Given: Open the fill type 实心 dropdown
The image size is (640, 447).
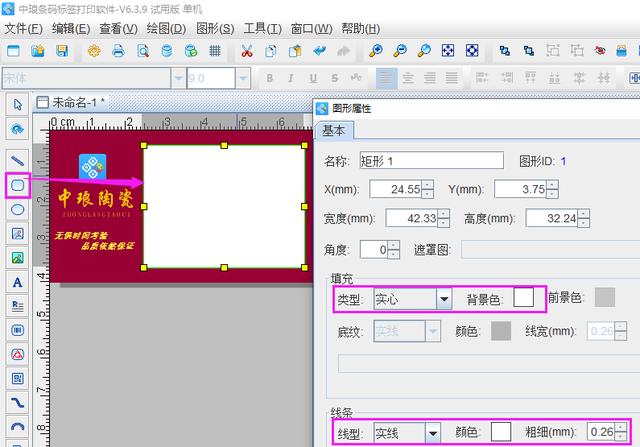Looking at the screenshot, I should pos(444,300).
